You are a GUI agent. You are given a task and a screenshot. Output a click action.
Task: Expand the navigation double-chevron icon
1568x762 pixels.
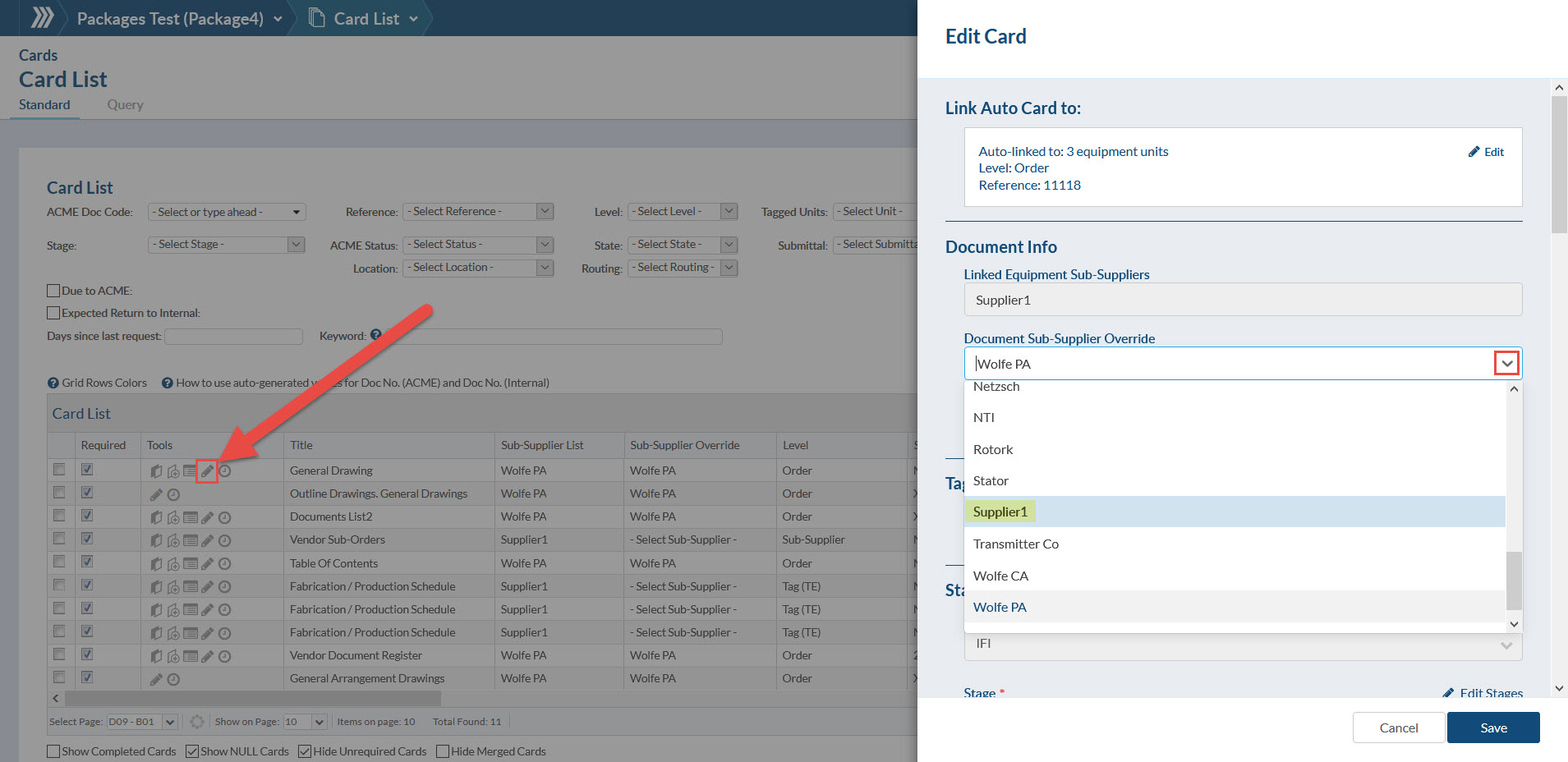tap(42, 17)
